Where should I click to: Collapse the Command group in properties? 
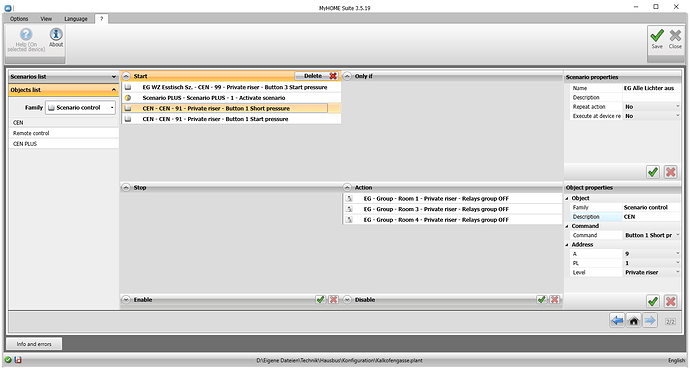[567, 226]
